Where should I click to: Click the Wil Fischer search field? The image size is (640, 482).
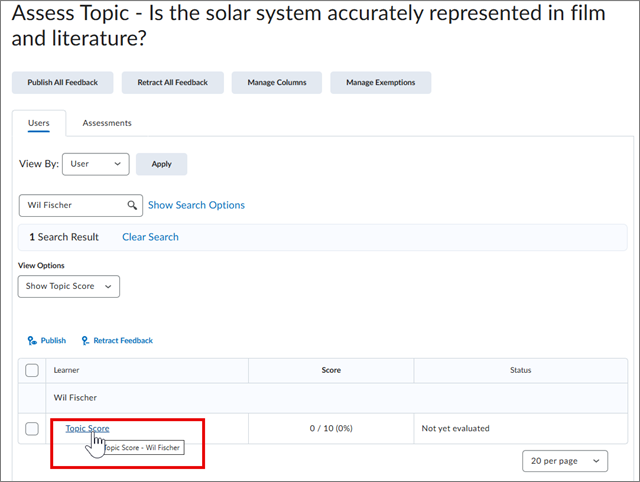pos(74,205)
